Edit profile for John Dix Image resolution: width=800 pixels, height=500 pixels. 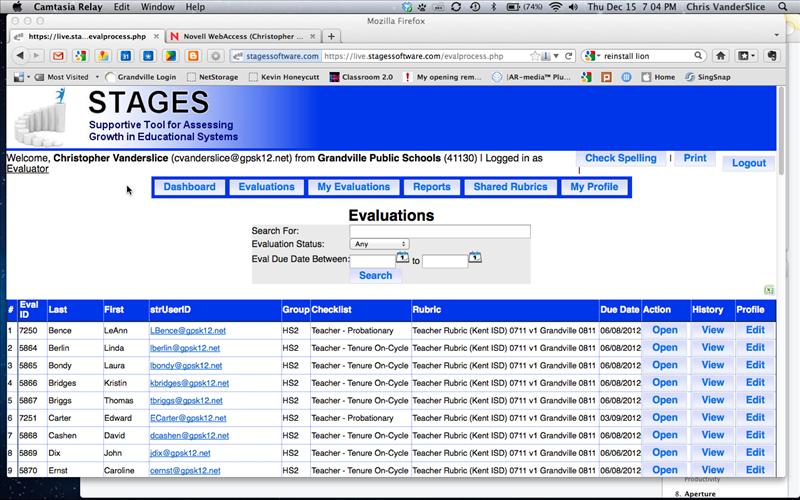pyautogui.click(x=755, y=453)
